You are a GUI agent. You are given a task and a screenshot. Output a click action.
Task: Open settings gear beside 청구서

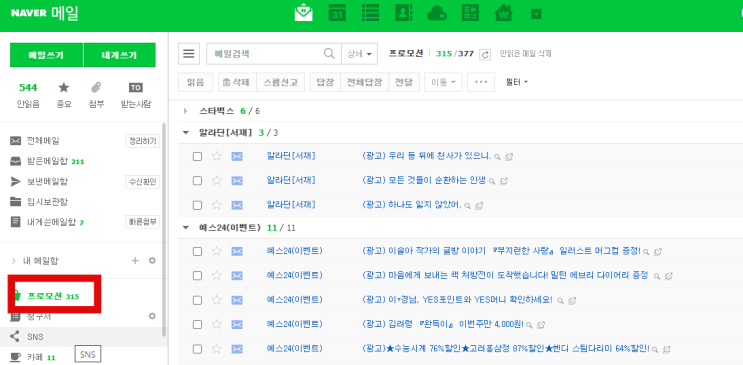pyautogui.click(x=152, y=316)
